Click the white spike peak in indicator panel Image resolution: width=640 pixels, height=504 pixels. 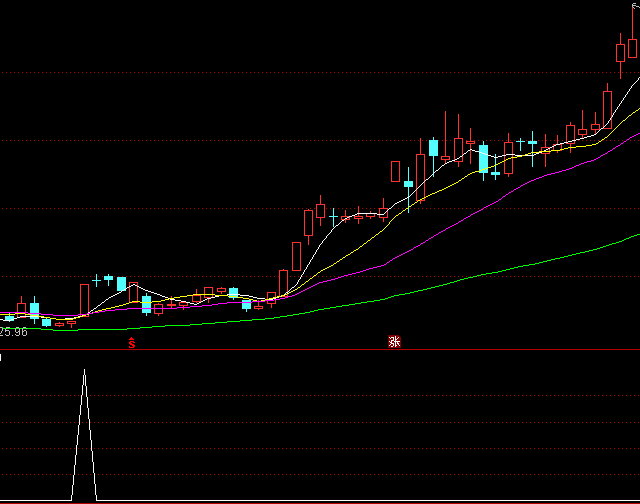point(84,371)
